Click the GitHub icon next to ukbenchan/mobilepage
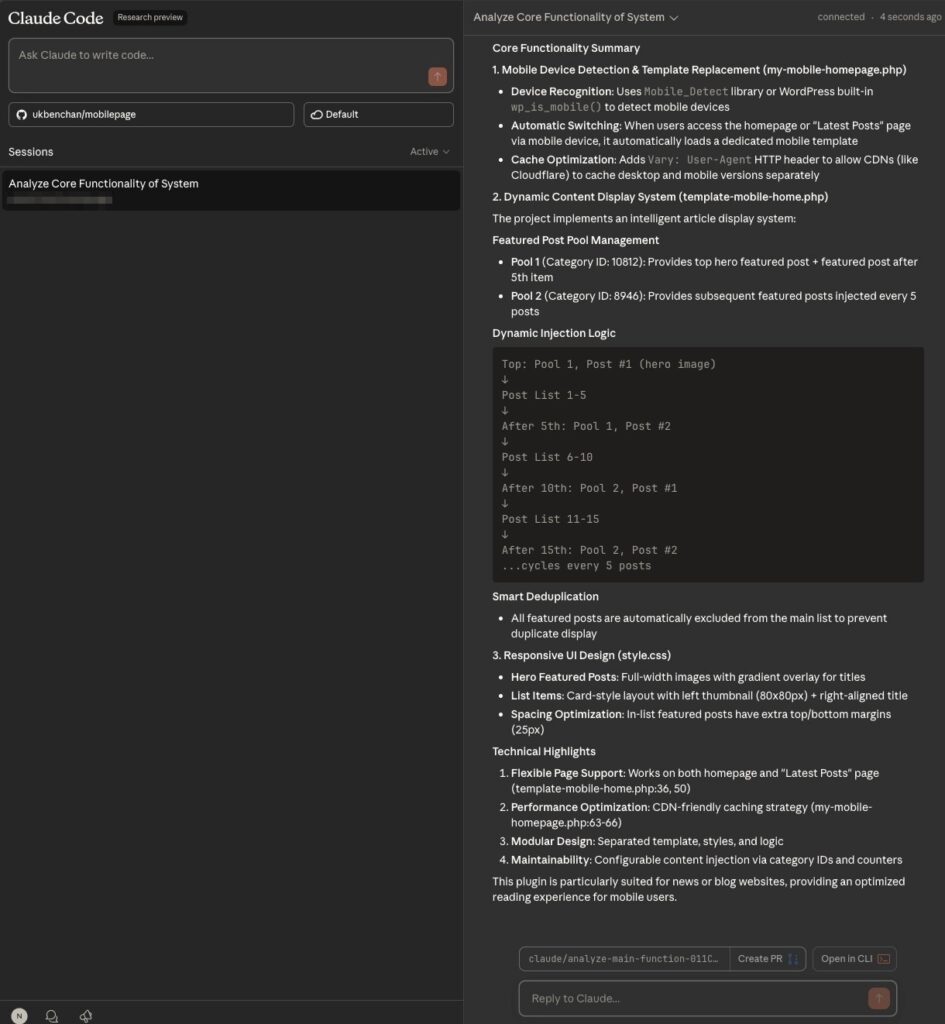Viewport: 945px width, 1024px height. coord(22,115)
